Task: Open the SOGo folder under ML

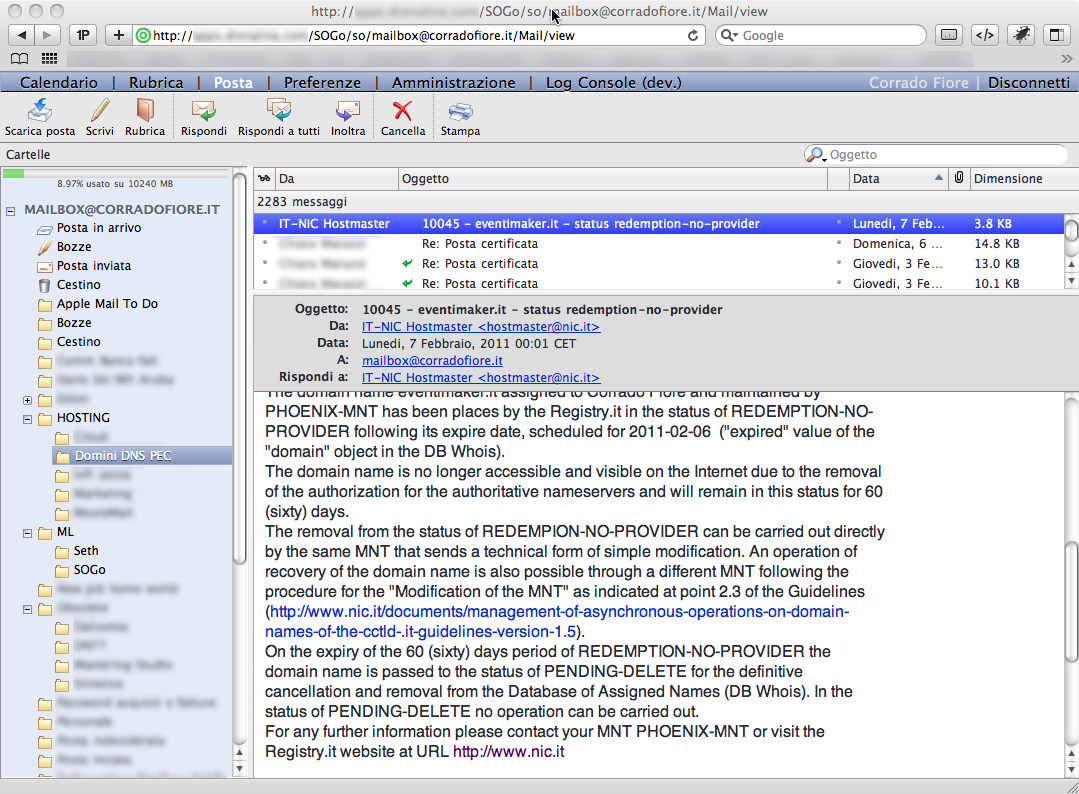Action: pyautogui.click(x=89, y=570)
